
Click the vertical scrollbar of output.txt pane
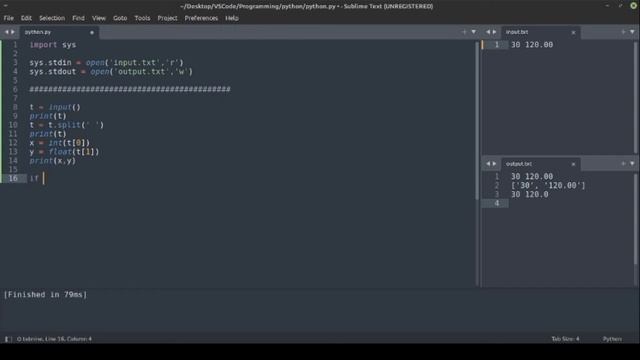tap(635, 220)
